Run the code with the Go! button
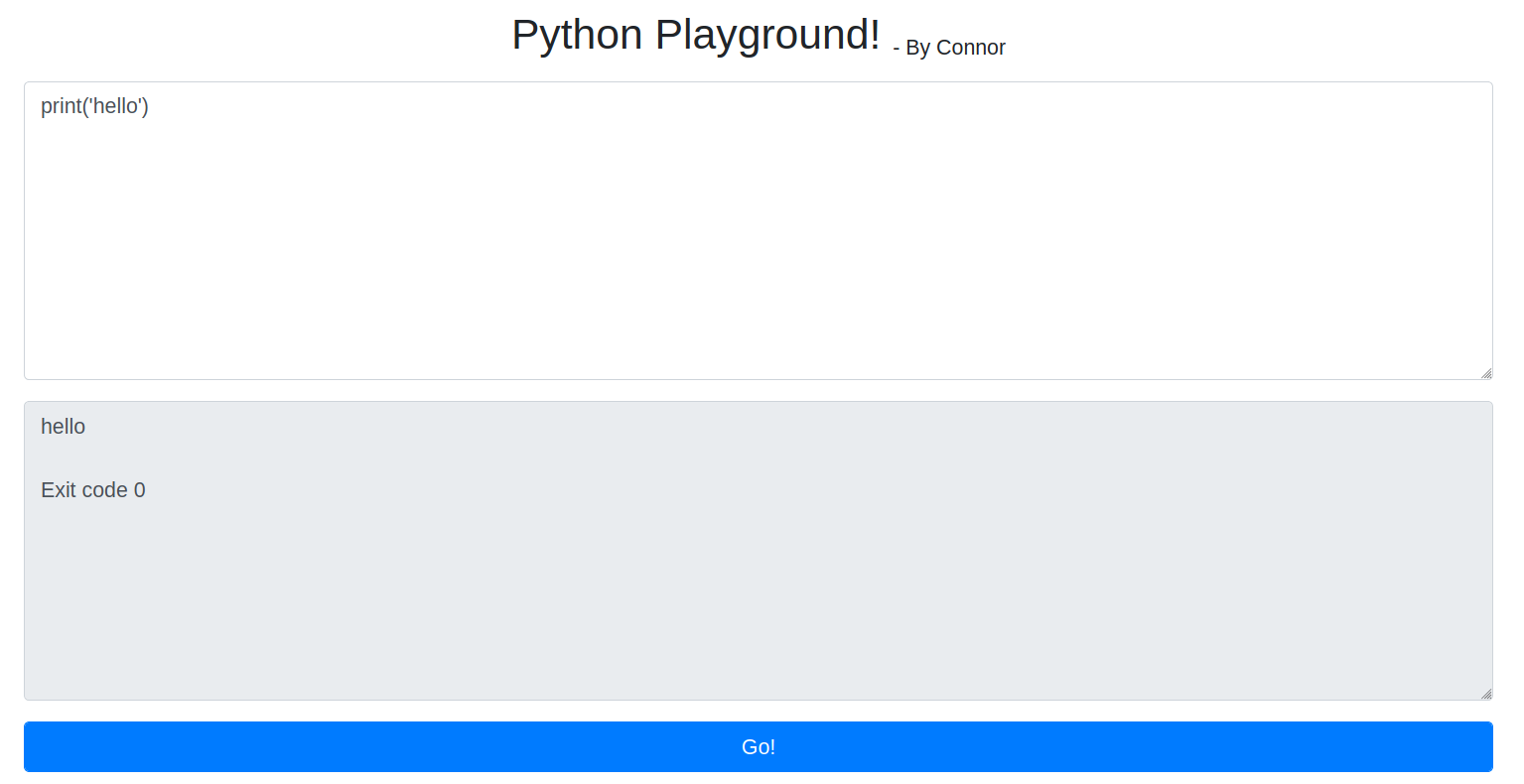The height and width of the screenshot is (784, 1524). tap(759, 746)
